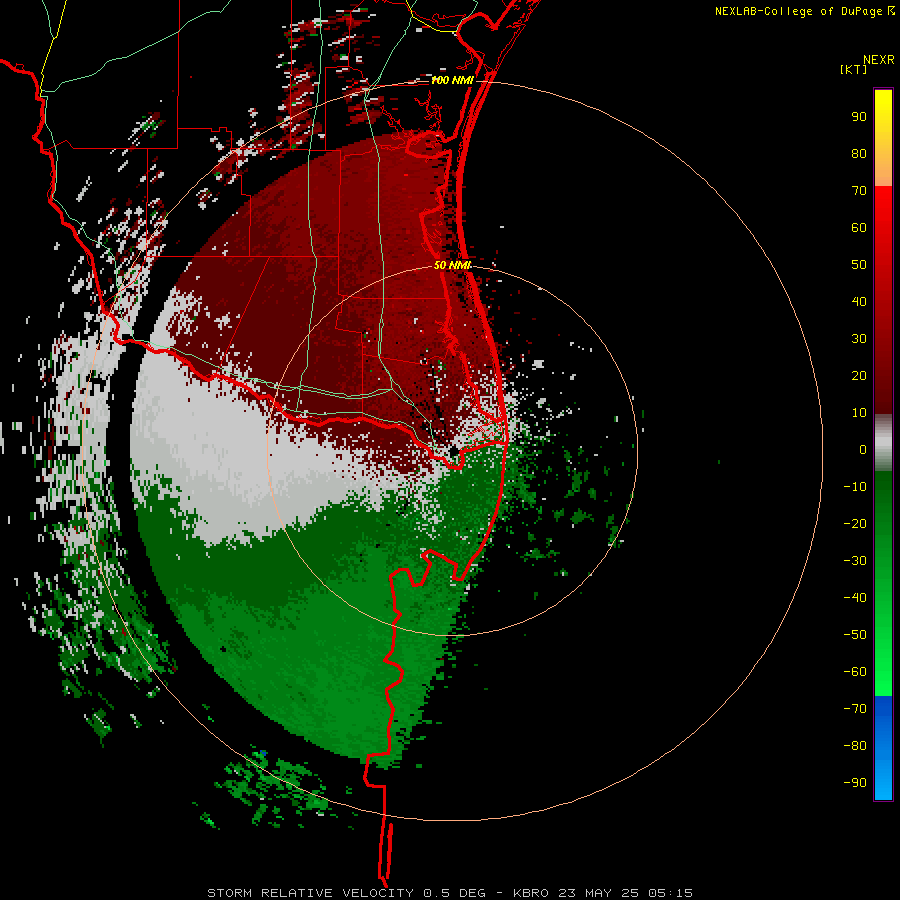The width and height of the screenshot is (900, 900).
Task: Click the 50 knot value on the scale
Action: pyautogui.click(x=859, y=265)
